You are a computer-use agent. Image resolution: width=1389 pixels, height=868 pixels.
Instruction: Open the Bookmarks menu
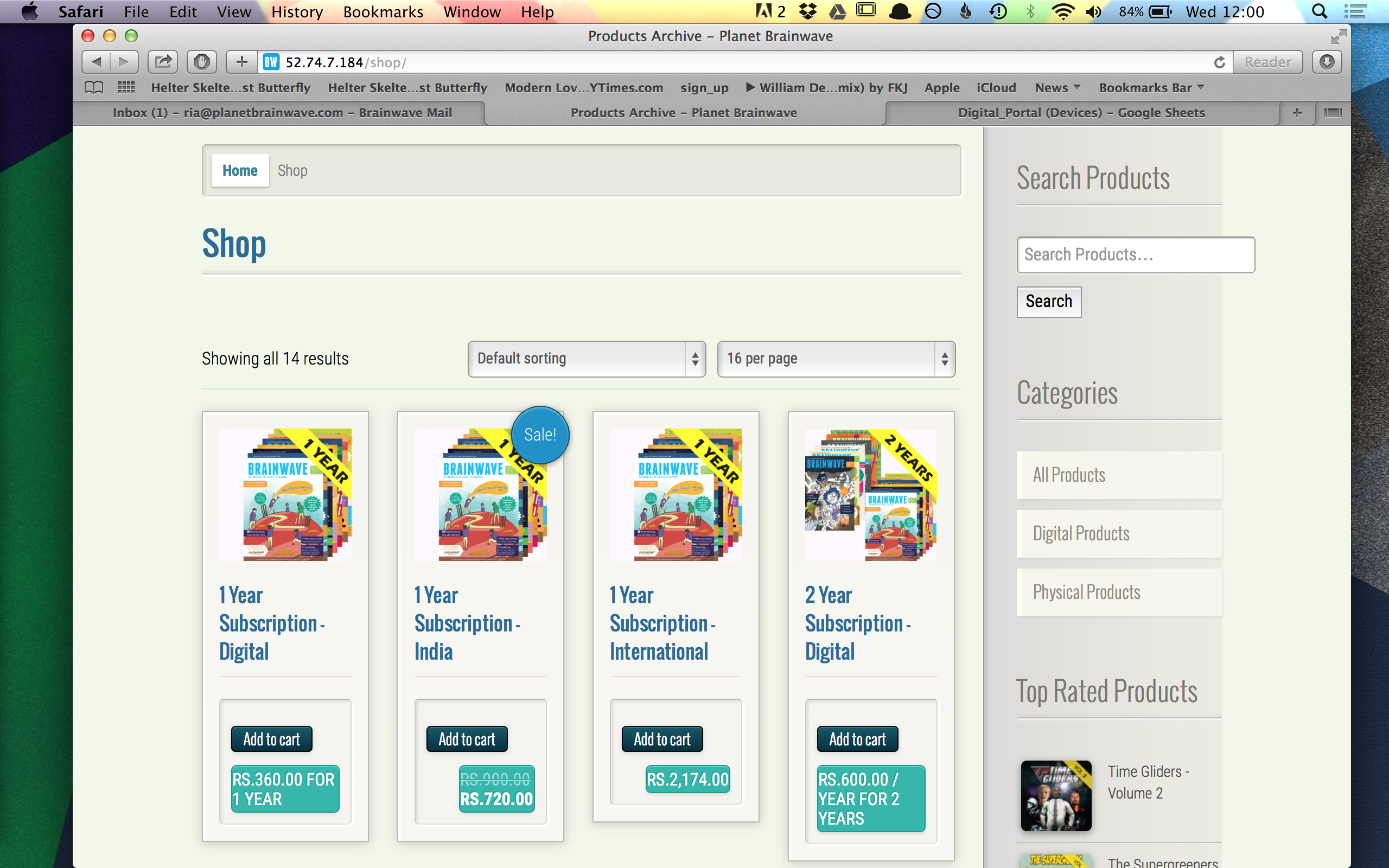[x=383, y=11]
